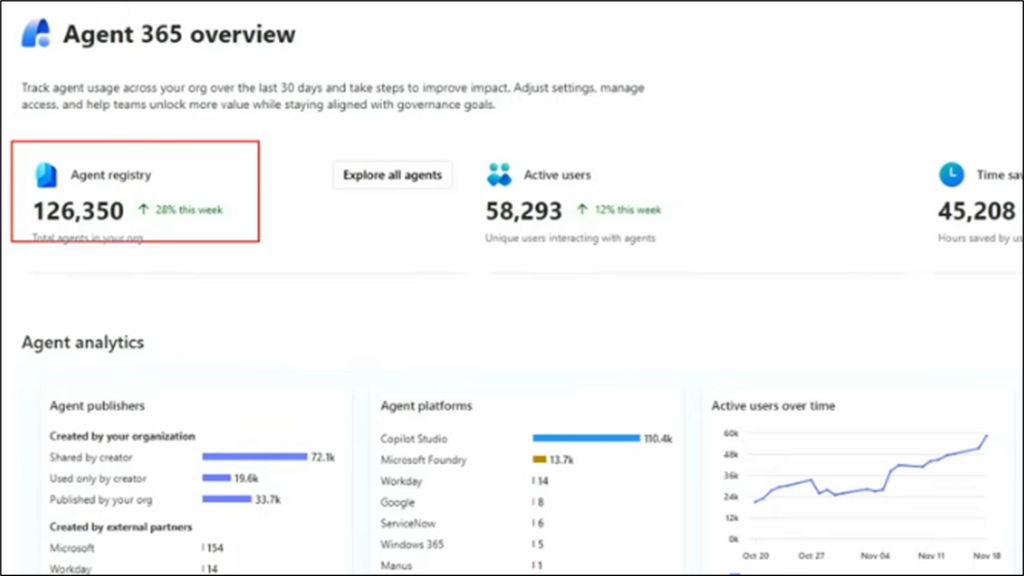Image resolution: width=1024 pixels, height=576 pixels.
Task: Select Windows 365 in Agent platforms list
Action: pos(414,545)
